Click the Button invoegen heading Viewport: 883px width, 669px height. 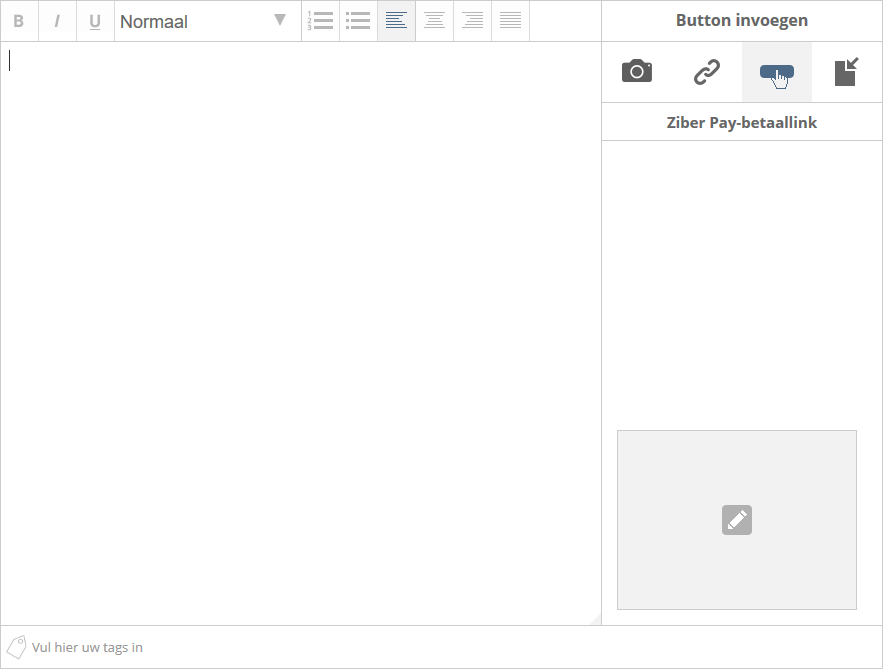point(742,20)
